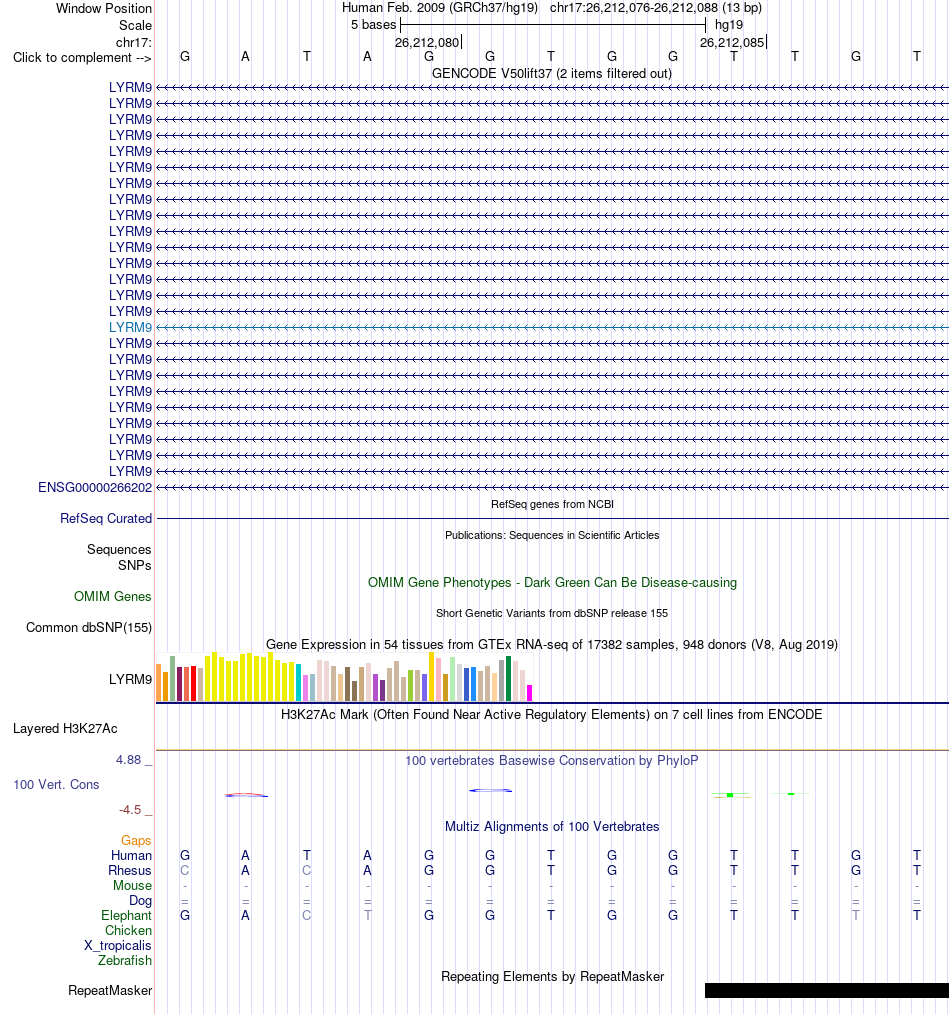Screen dimensions: 950x1014
Task: Open 'Repeating Elements by RepeatMasker' title
Action: tap(552, 976)
